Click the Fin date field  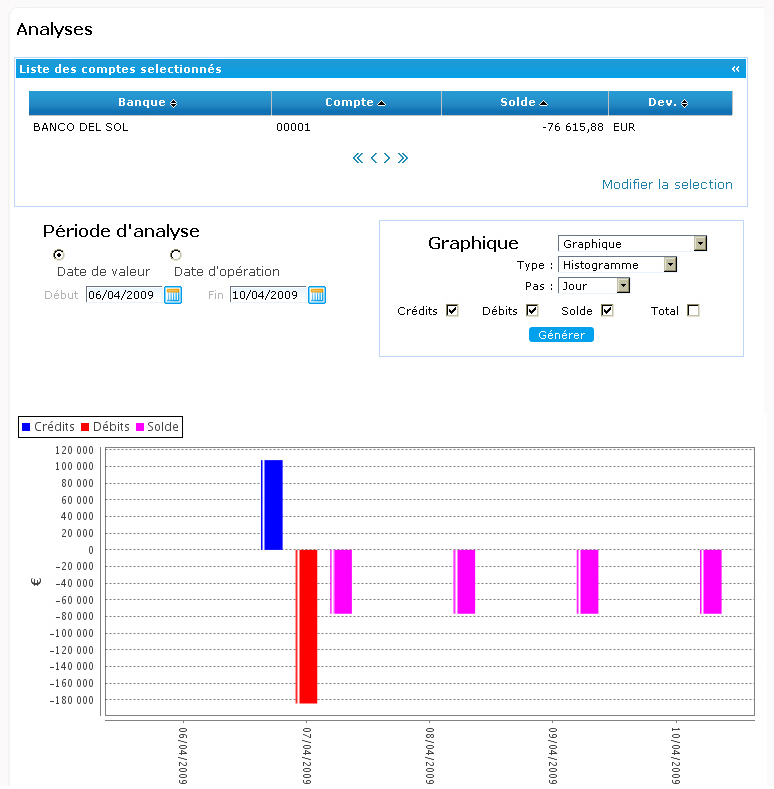click(x=268, y=295)
